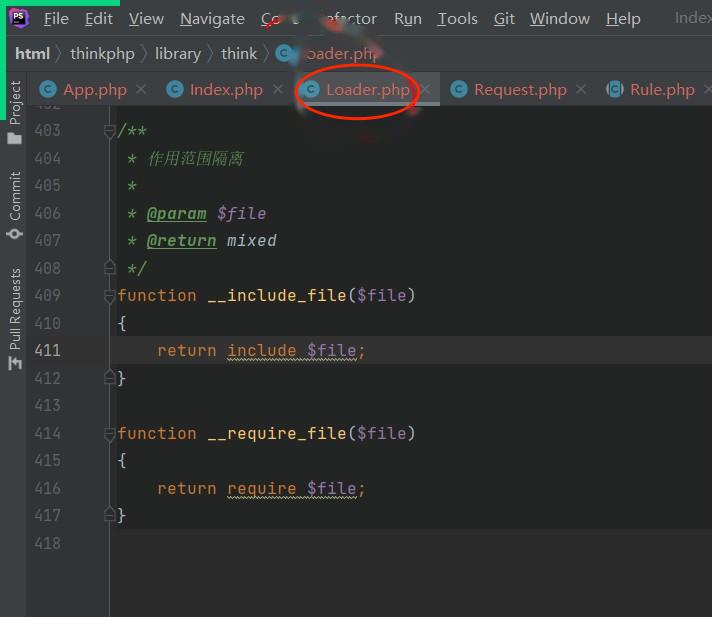Switch to the App.php editor tab
This screenshot has height=617, width=712.
pyautogui.click(x=95, y=89)
